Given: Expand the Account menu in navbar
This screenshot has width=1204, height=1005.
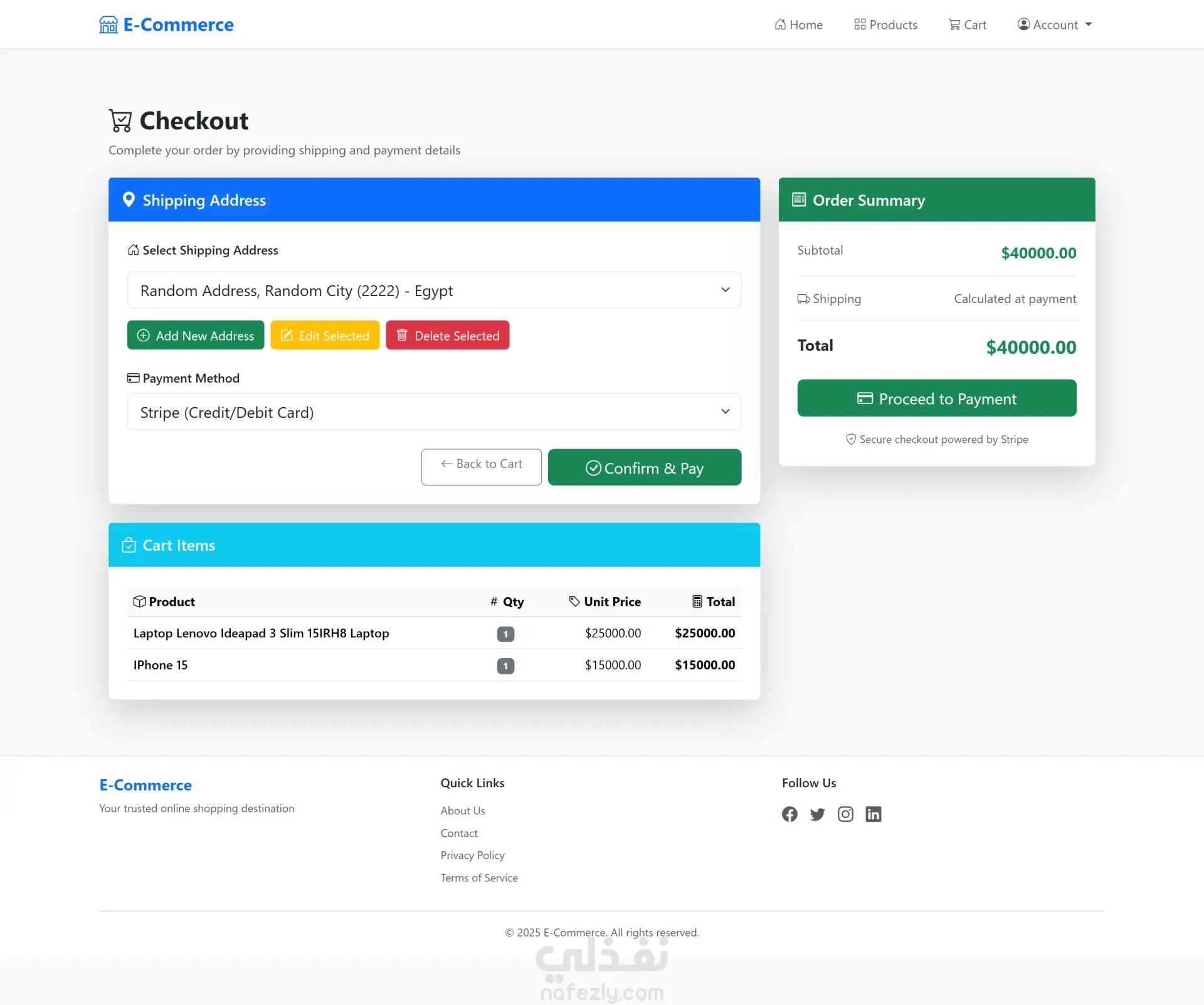Looking at the screenshot, I should pyautogui.click(x=1055, y=24).
